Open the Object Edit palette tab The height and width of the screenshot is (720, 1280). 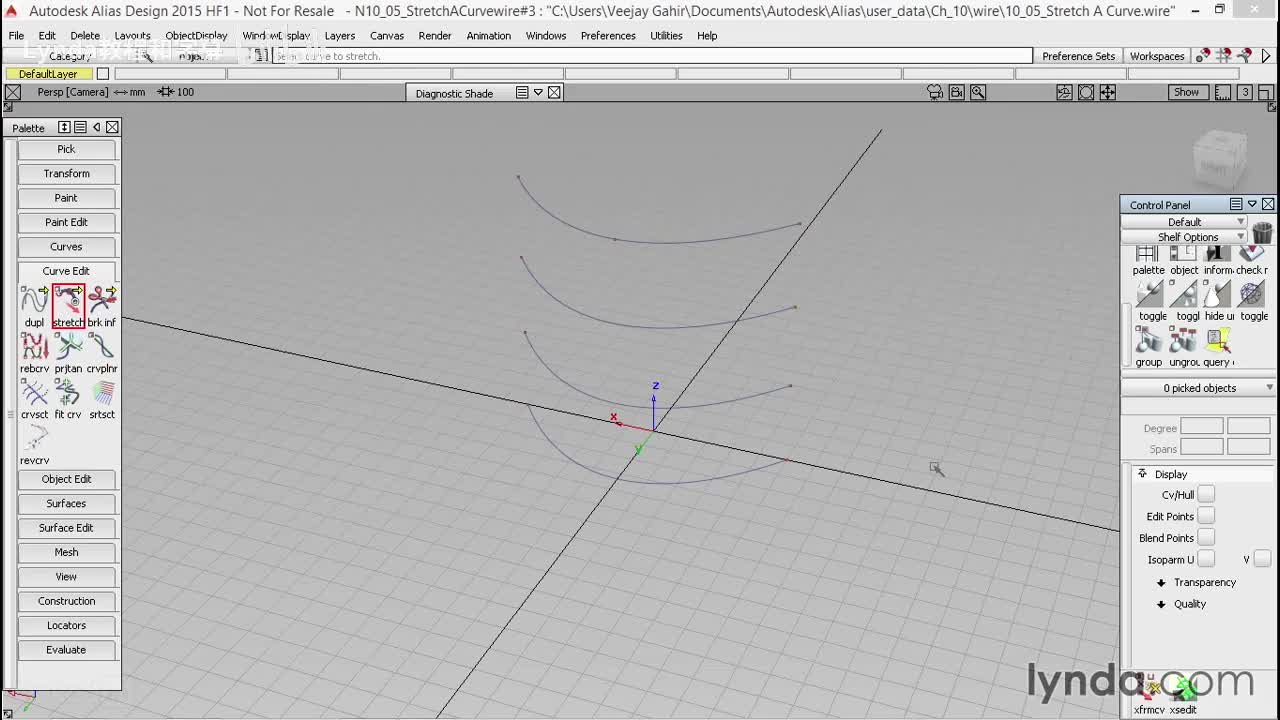pyautogui.click(x=66, y=479)
